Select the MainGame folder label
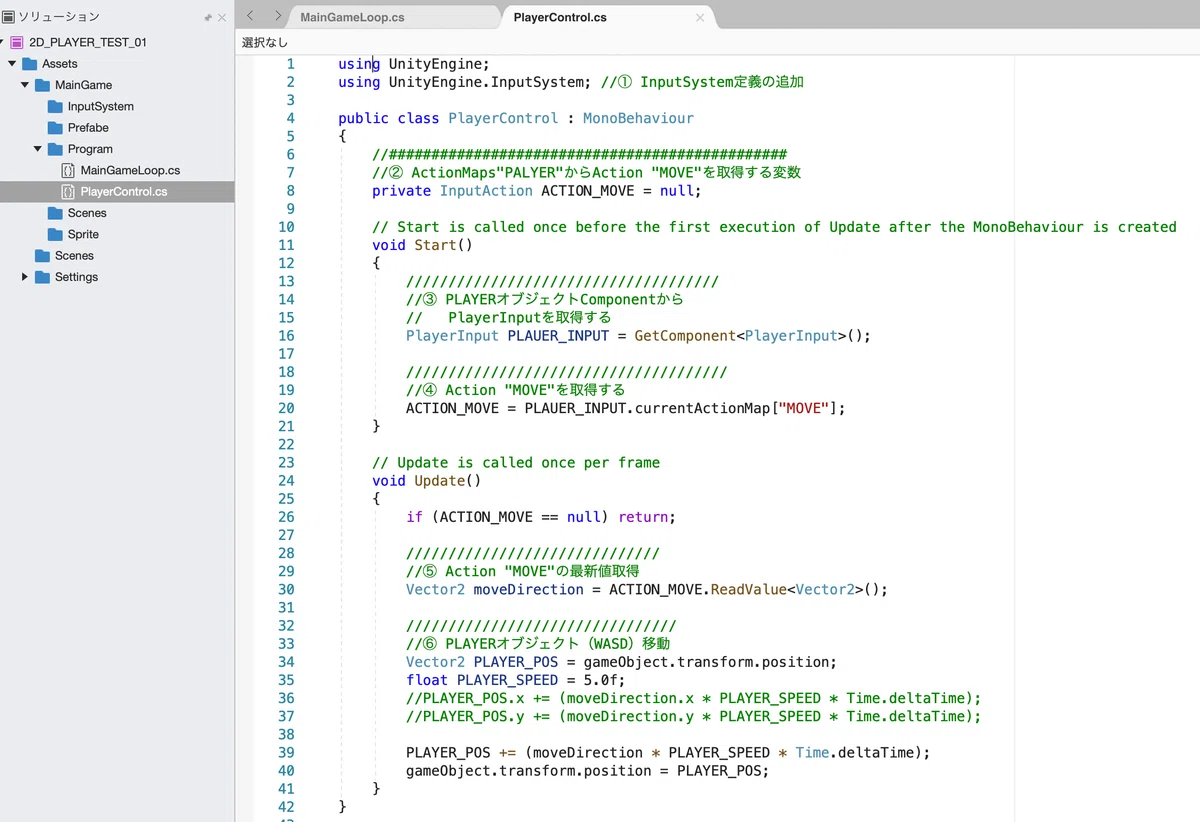Viewport: 1200px width, 822px height. [x=83, y=85]
